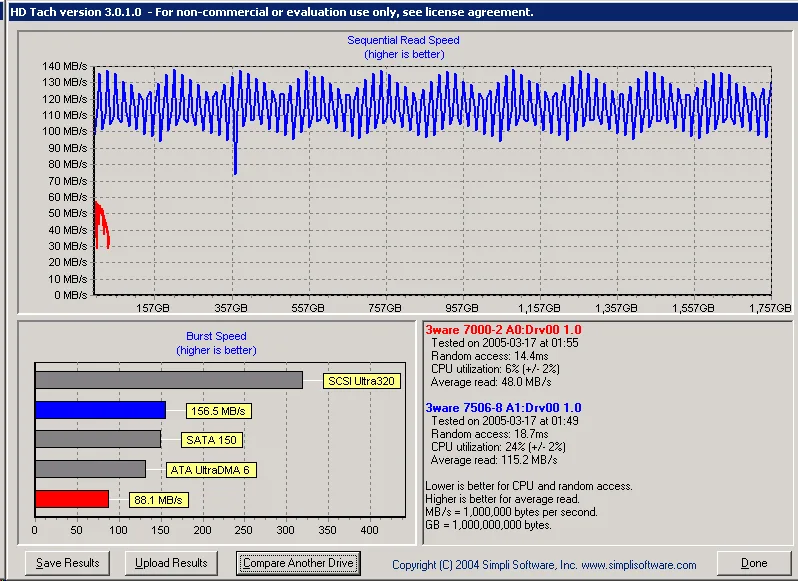Click the red burst speed bar

coord(71,499)
